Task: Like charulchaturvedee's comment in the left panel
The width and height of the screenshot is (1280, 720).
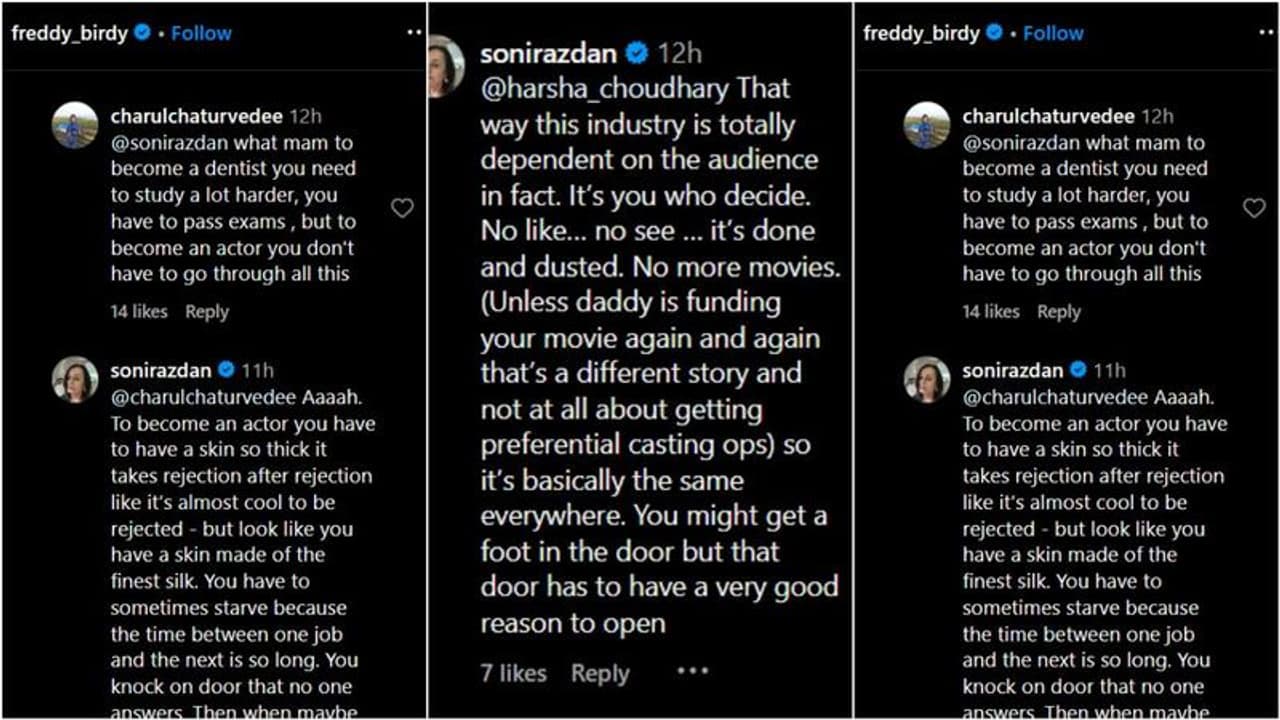Action: [402, 208]
